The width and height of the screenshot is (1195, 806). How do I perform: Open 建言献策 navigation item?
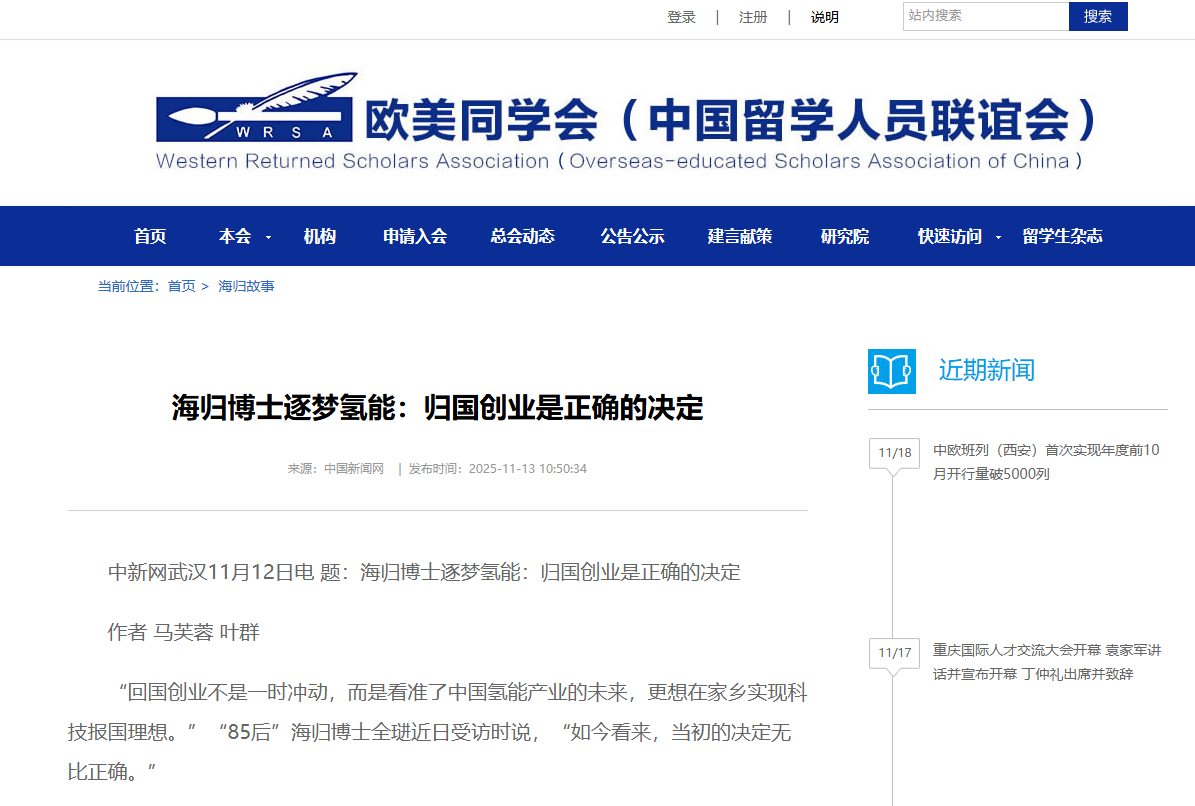pyautogui.click(x=739, y=236)
